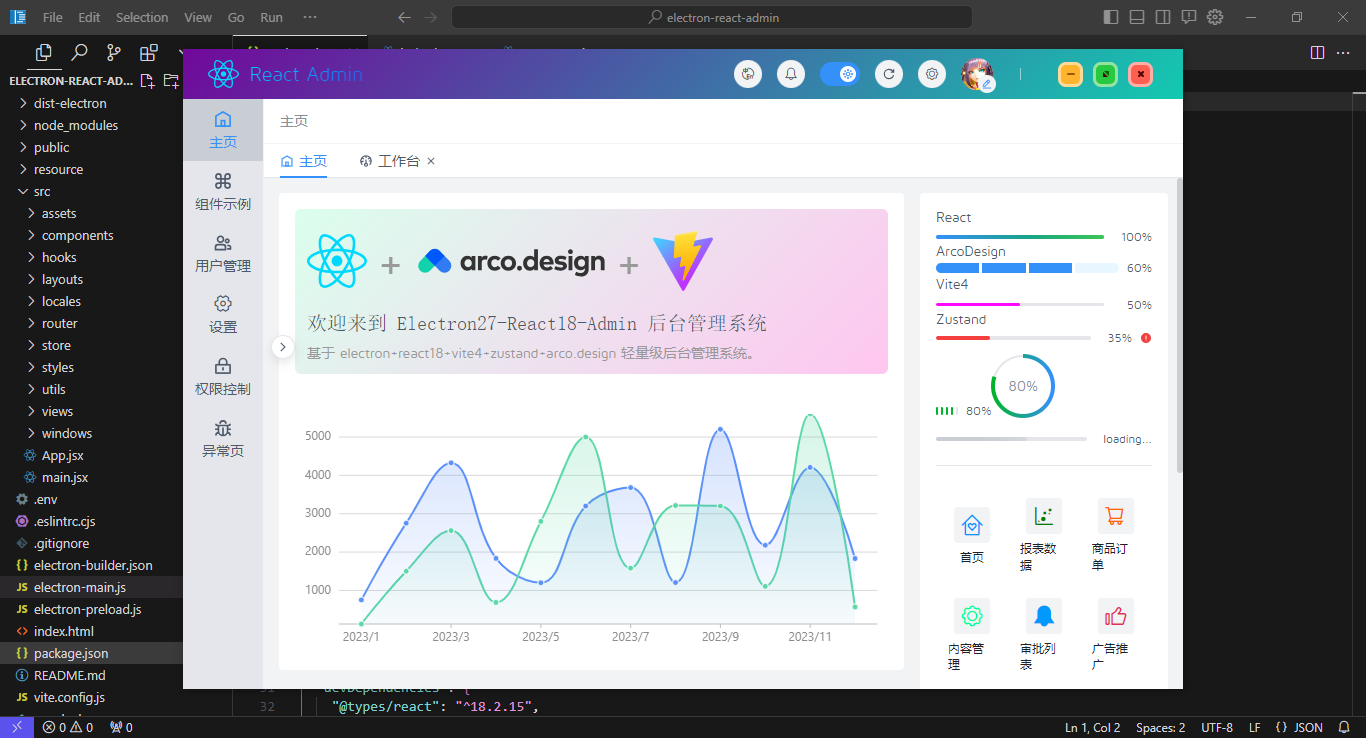Toggle the theme switch in React Admin header
Image resolution: width=1366 pixels, height=738 pixels.
(x=839, y=74)
